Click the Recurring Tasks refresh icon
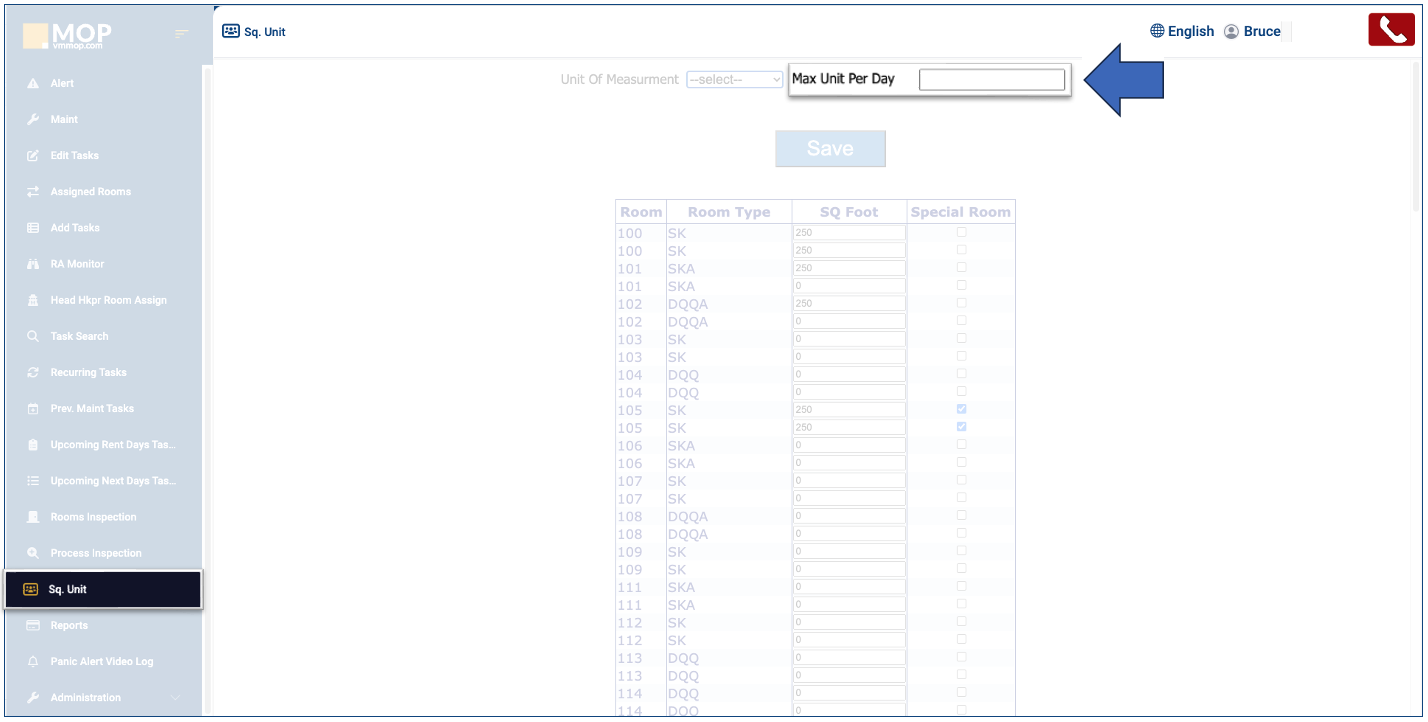The height and width of the screenshot is (722, 1428). [33, 373]
